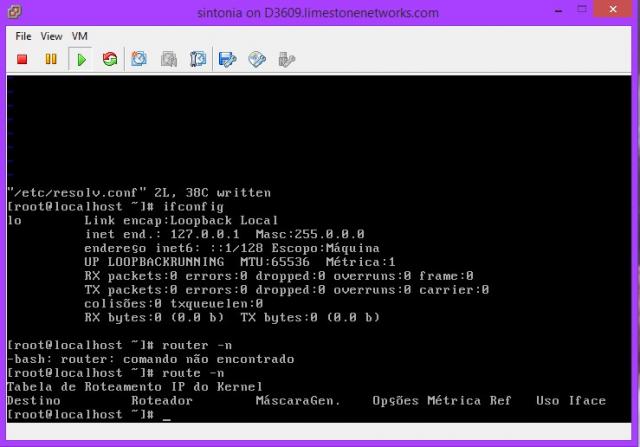
Task: Click 'MáscaraGen.' column header
Action: (x=298, y=401)
